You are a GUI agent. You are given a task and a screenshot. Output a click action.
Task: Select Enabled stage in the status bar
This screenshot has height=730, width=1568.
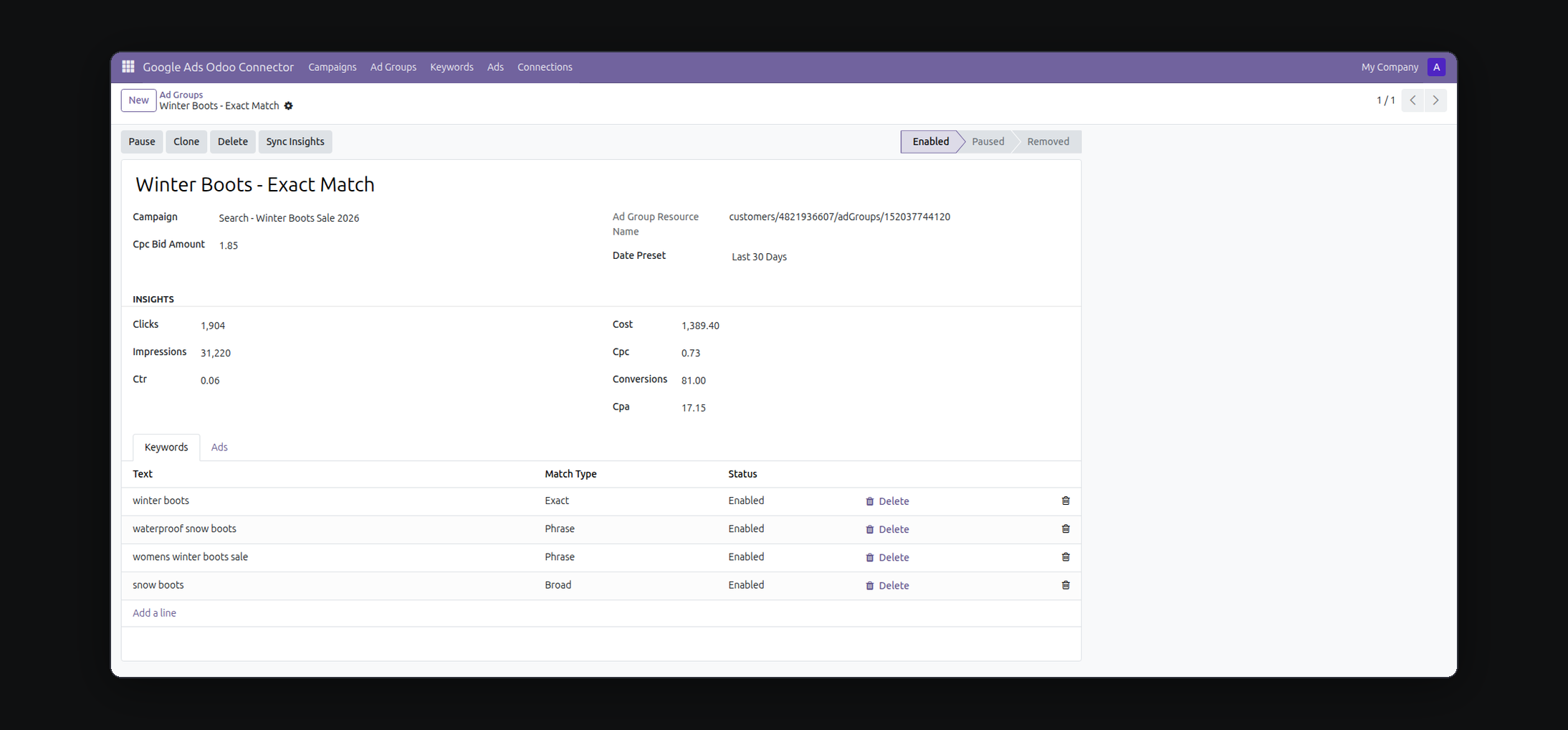coord(930,141)
